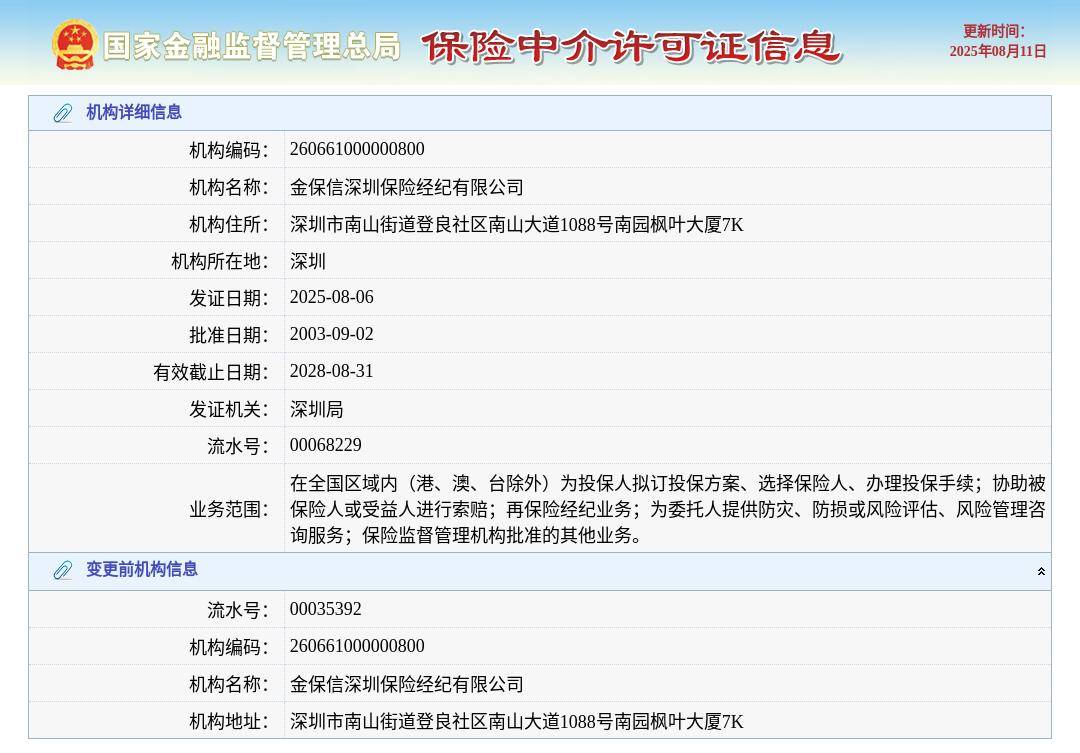Click the 发证机关 label
The width and height of the screenshot is (1080, 753).
point(229,409)
